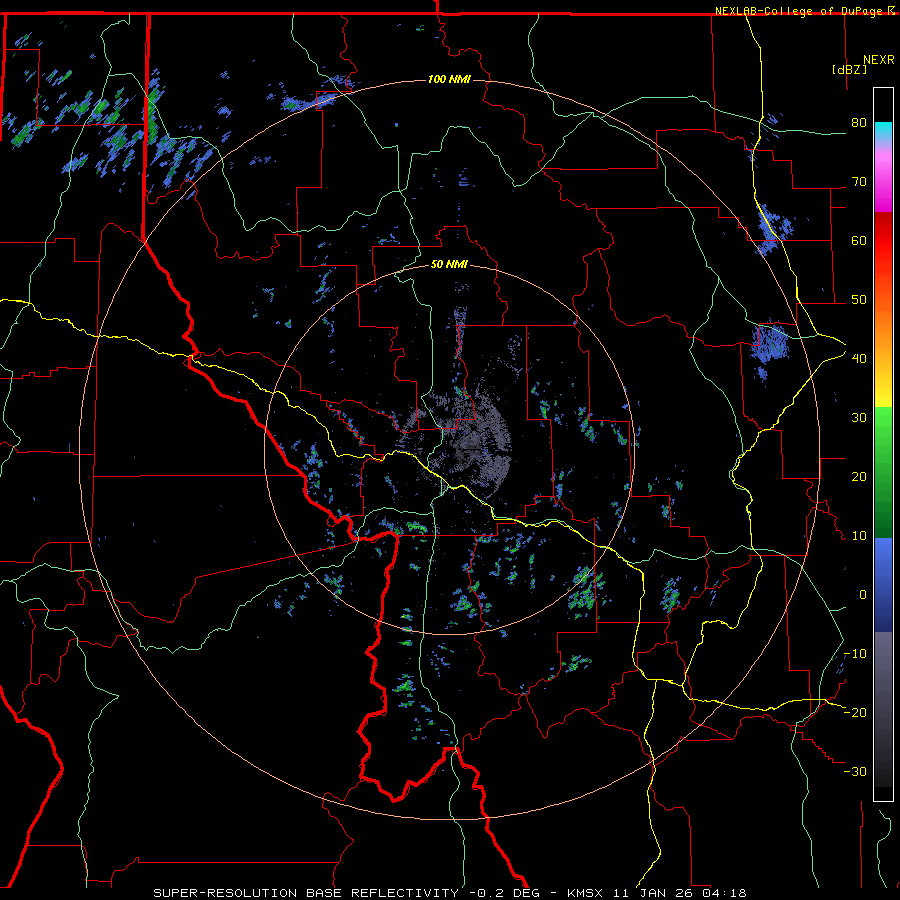Image resolution: width=900 pixels, height=900 pixels.
Task: Click the "11 JAN 26 04:18" timestamp
Action: coord(680,893)
